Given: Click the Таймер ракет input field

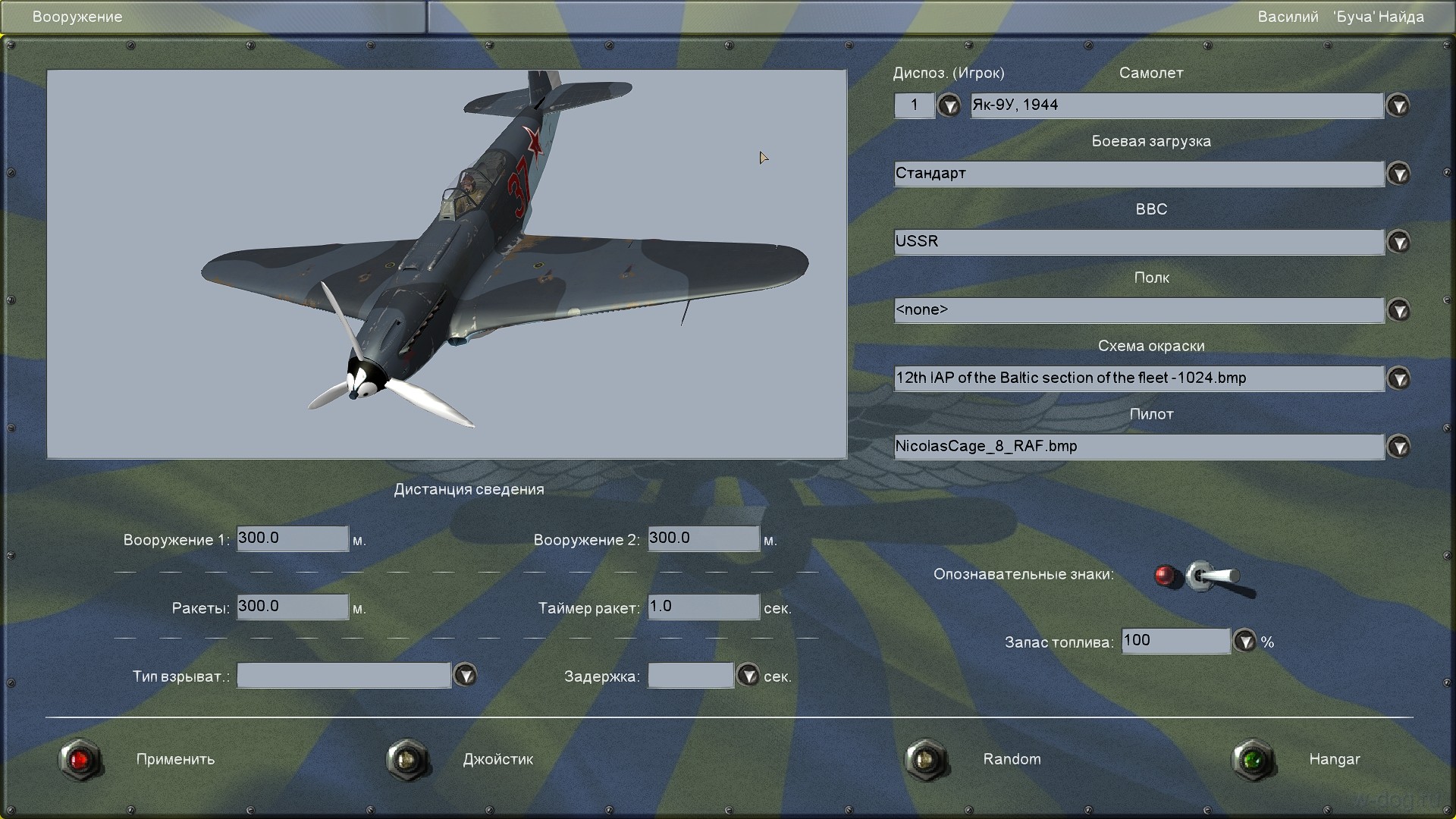Looking at the screenshot, I should coord(703,607).
